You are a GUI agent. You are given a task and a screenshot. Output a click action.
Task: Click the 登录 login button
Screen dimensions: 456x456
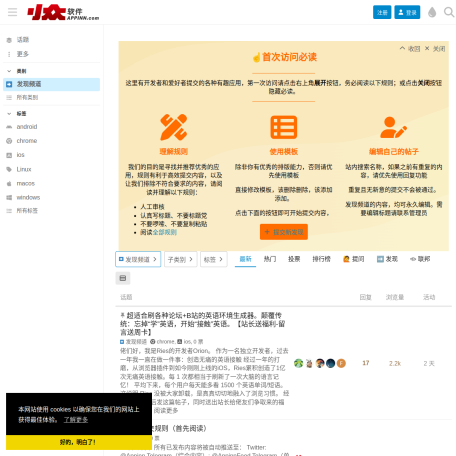407,12
